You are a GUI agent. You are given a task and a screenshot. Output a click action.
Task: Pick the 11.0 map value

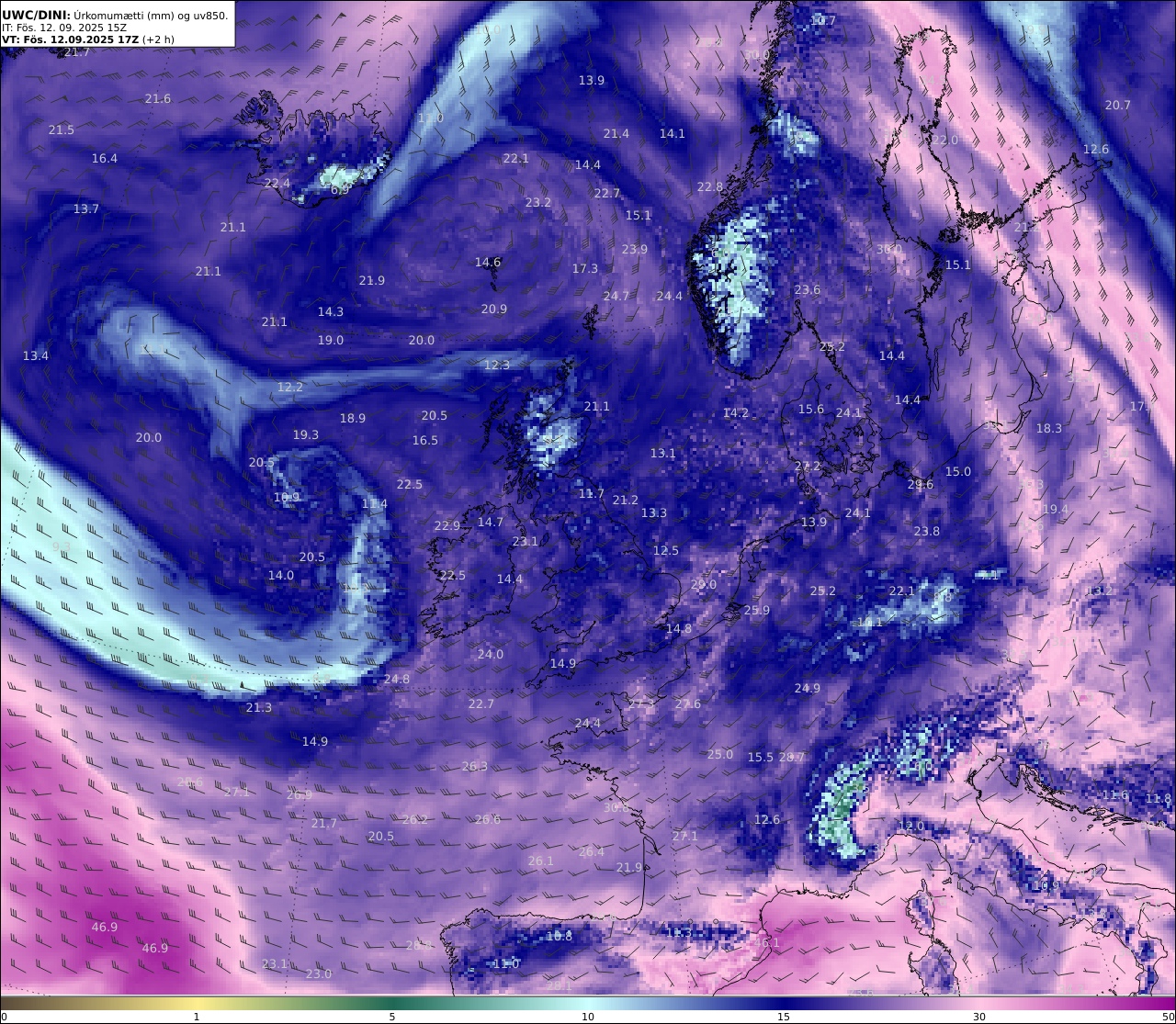pyautogui.click(x=506, y=964)
